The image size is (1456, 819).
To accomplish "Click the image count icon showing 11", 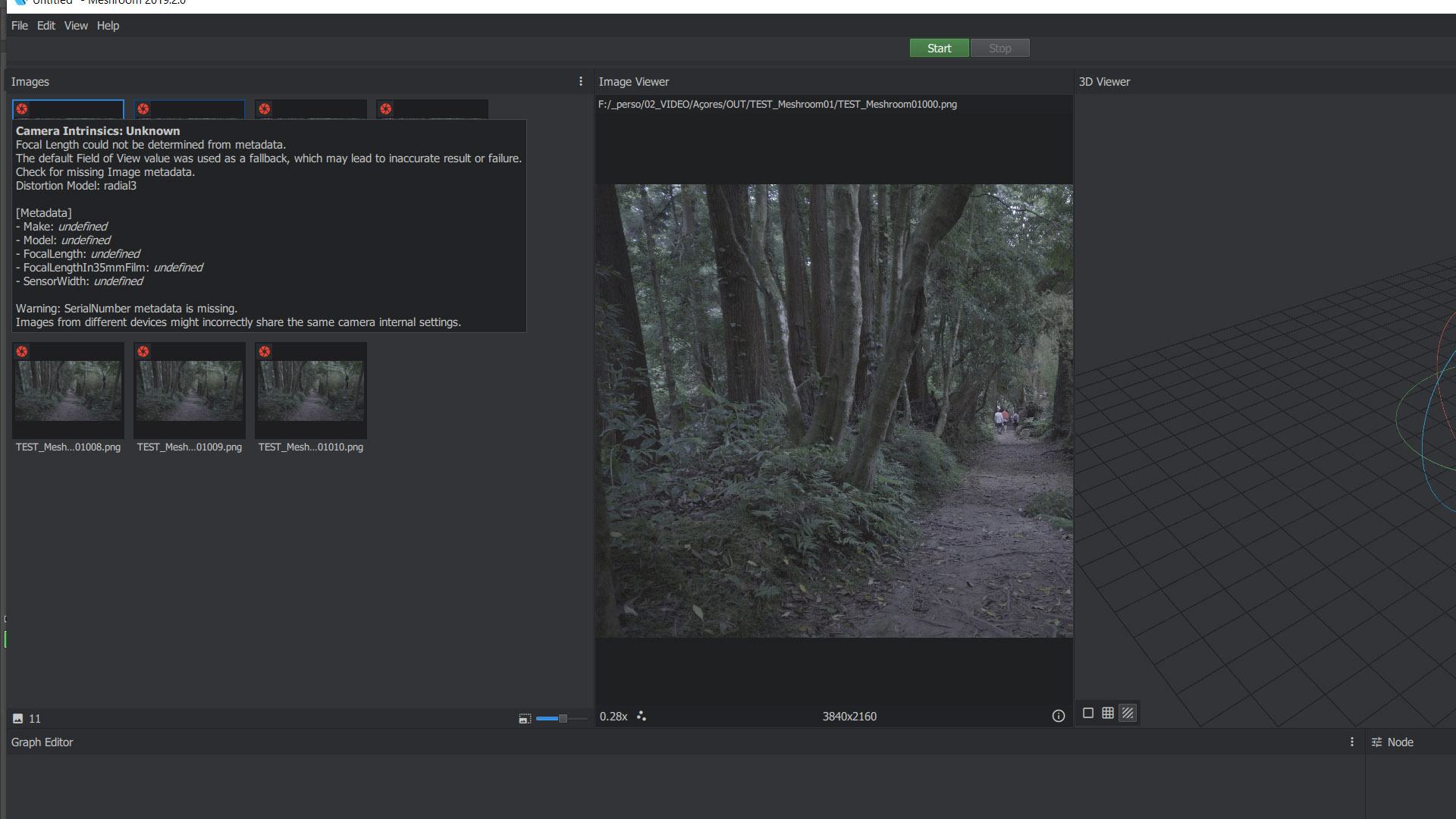I will [18, 718].
